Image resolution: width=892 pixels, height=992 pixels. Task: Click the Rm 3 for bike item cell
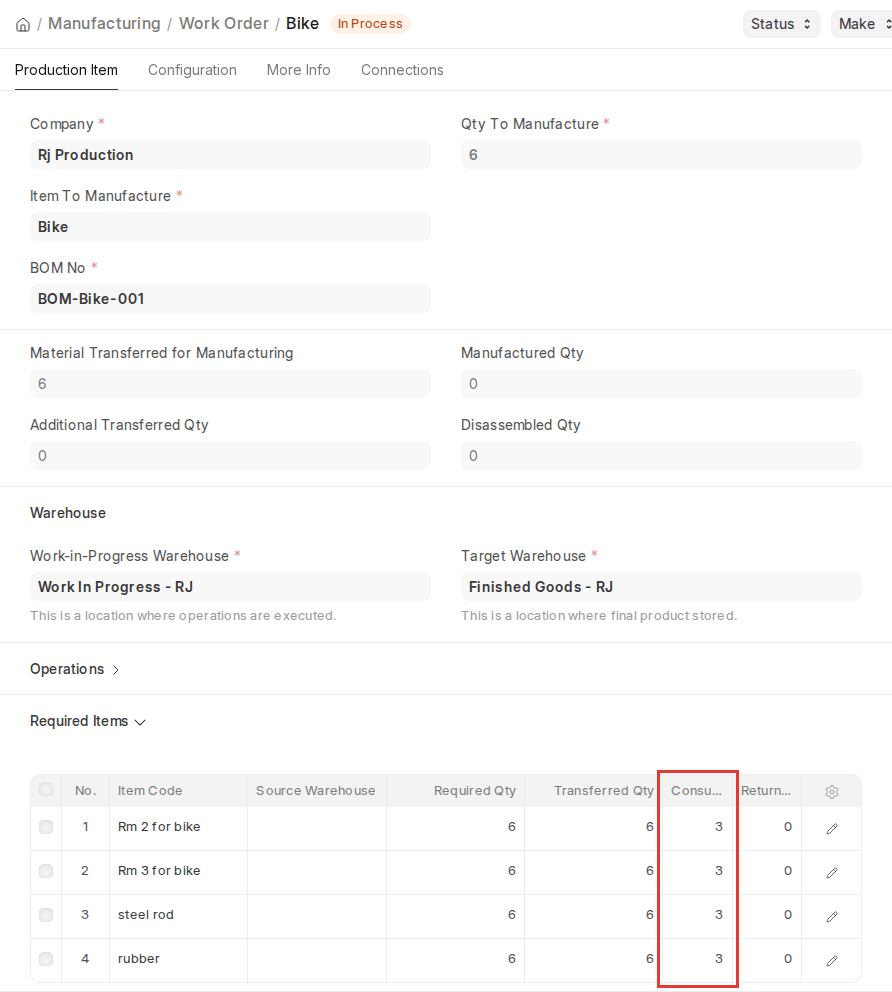click(178, 871)
